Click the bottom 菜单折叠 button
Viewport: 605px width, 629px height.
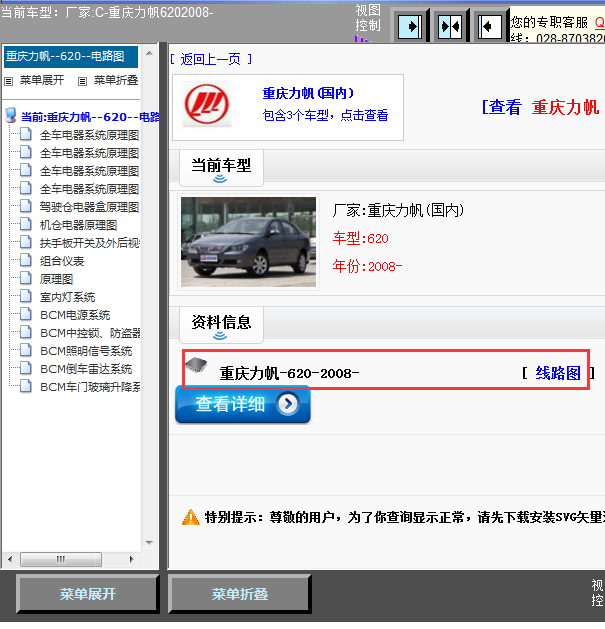(x=240, y=594)
